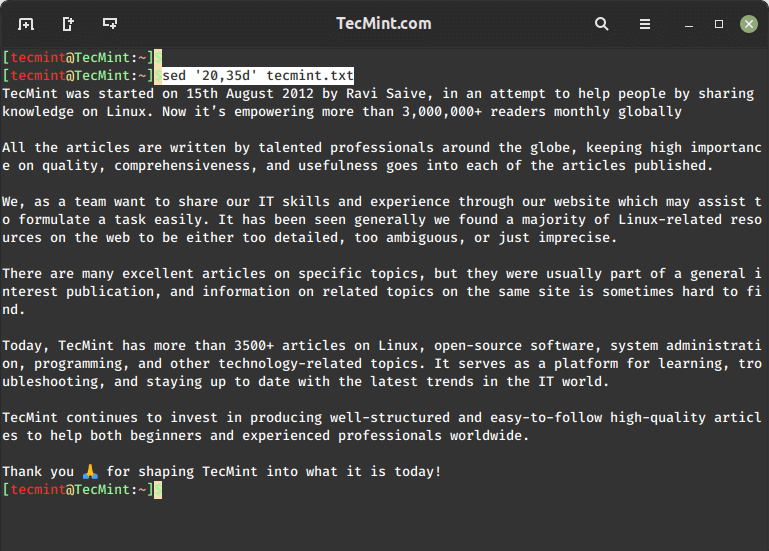Minimize the TecMint.com terminal window
Image resolution: width=769 pixels, height=551 pixels.
point(689,25)
